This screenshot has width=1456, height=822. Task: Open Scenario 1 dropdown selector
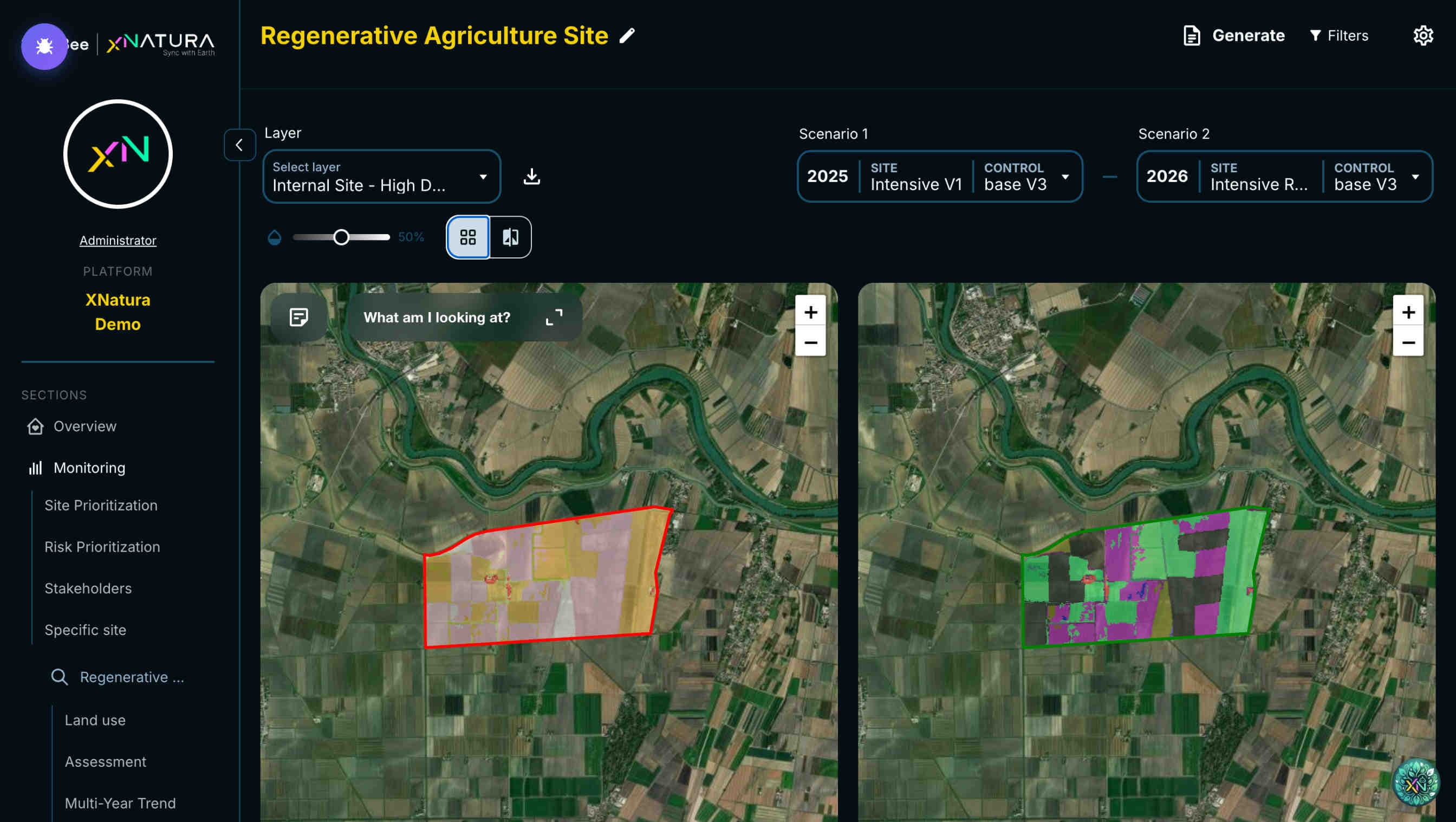(x=939, y=177)
